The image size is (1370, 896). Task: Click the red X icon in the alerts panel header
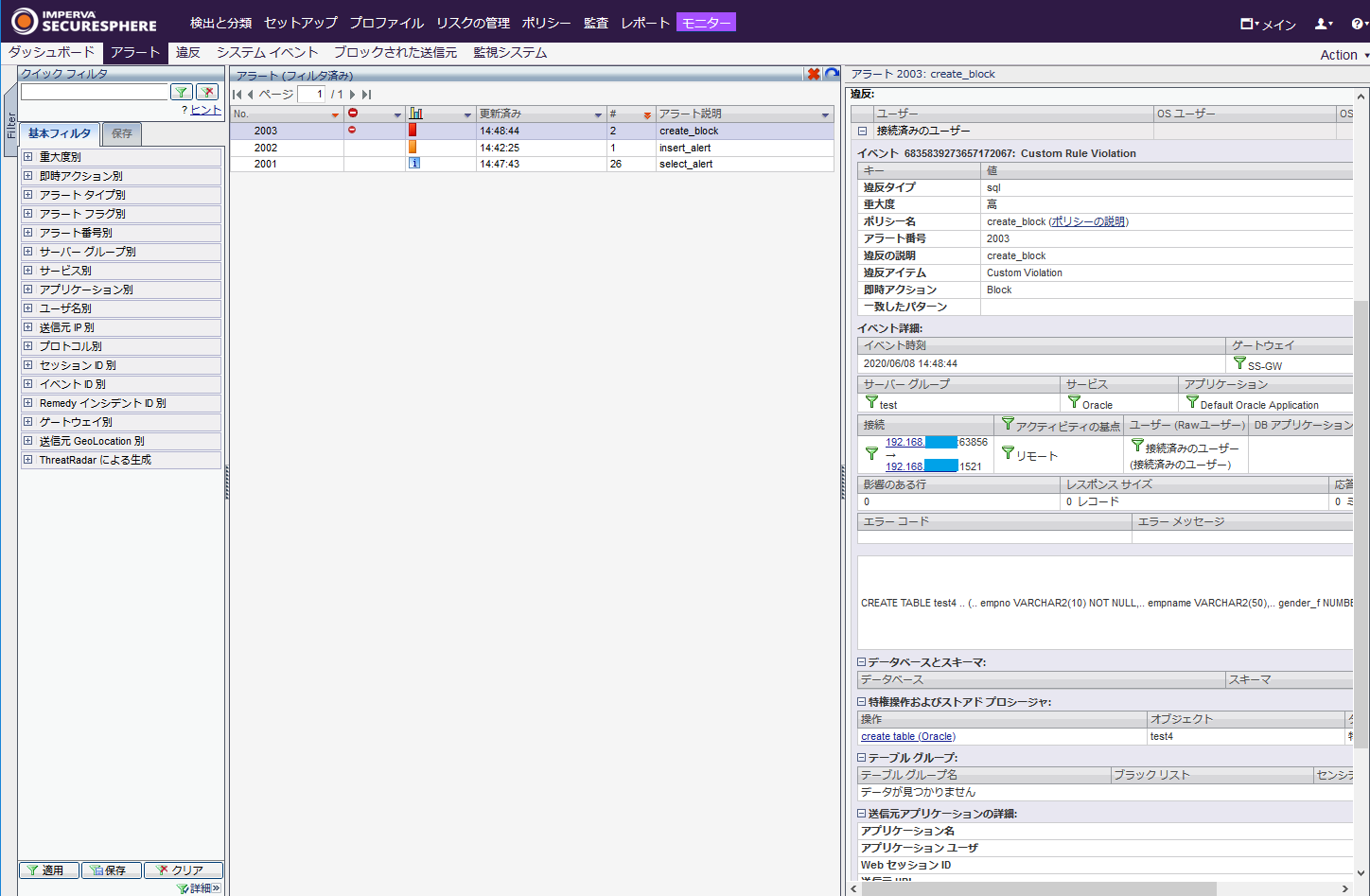tap(814, 74)
